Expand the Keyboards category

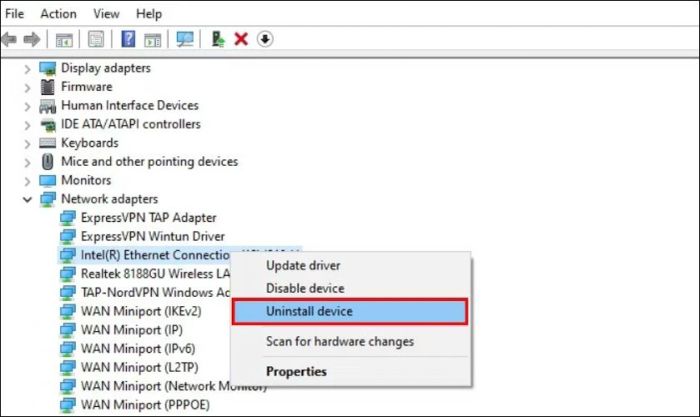click(27, 144)
